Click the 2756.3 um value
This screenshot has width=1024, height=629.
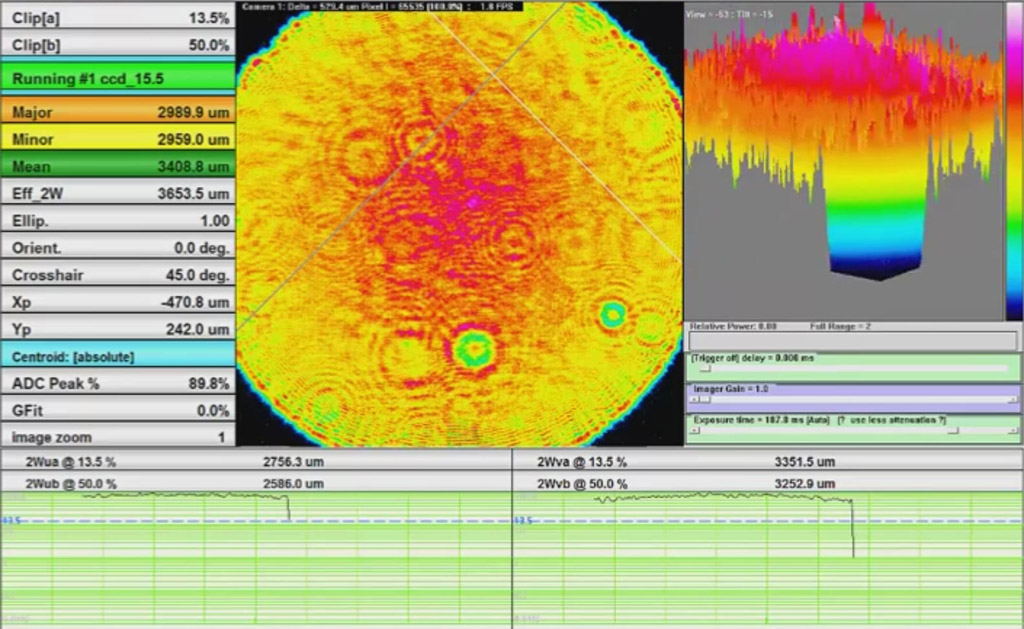(293, 462)
